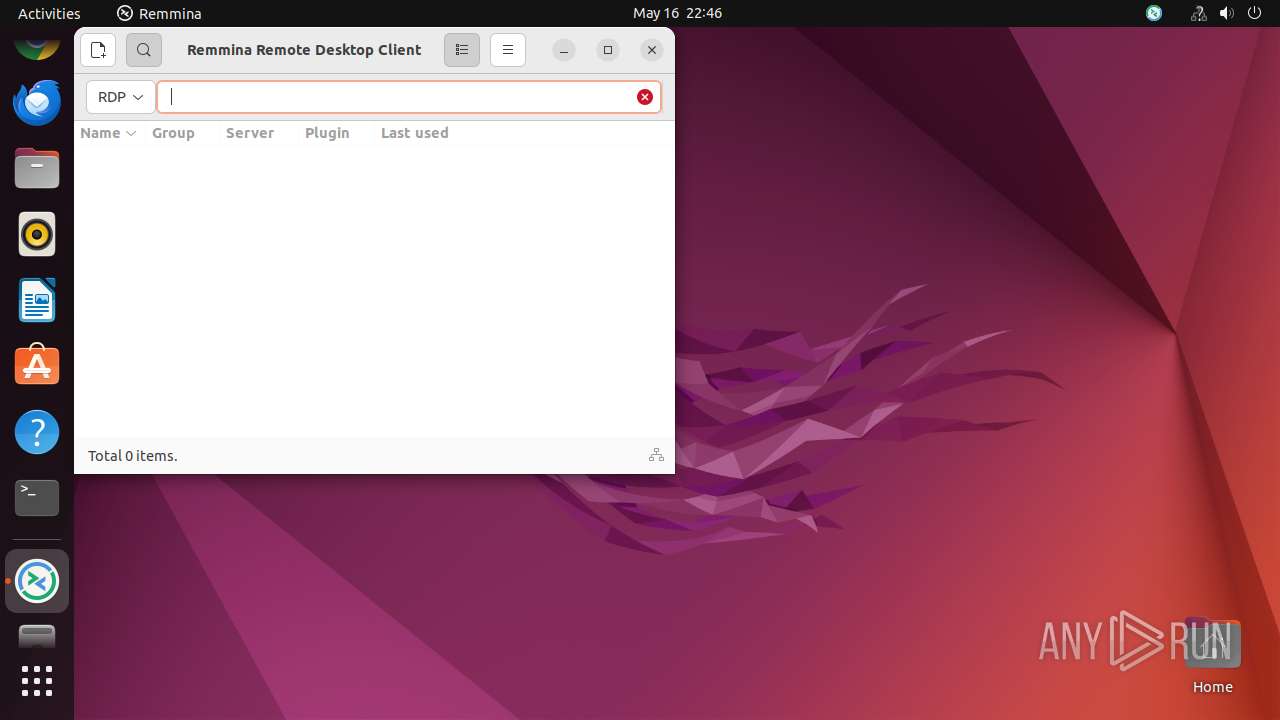Open LibreOffice Writer from the dock

37,300
